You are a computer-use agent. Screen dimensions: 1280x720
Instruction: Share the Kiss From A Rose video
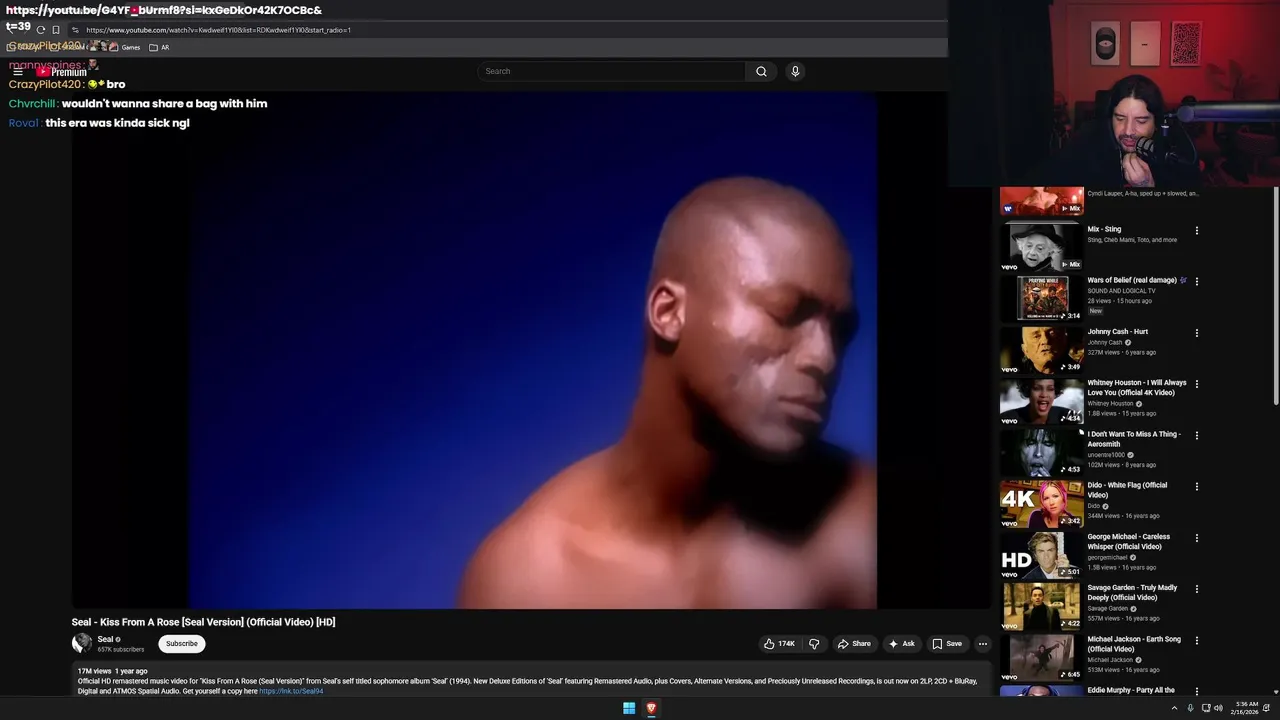pos(854,644)
